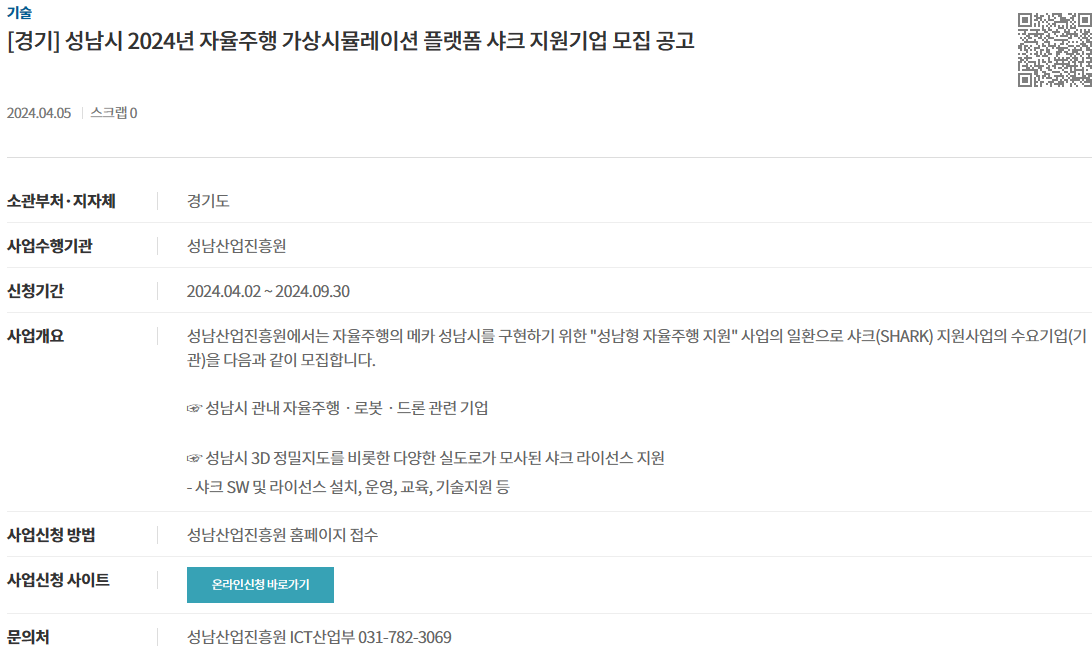Click the application period 2024.04.02 ~ 2024.09.30
This screenshot has height=655, width=1092.
coord(268,291)
